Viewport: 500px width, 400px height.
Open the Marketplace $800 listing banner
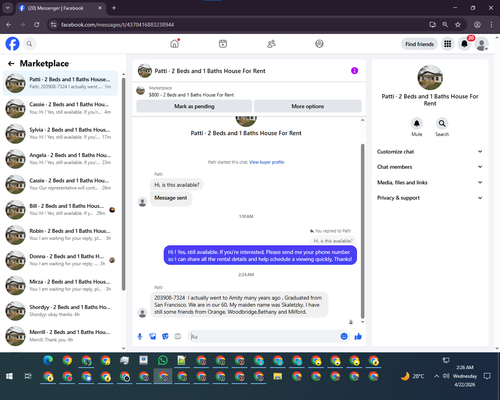[x=249, y=91]
